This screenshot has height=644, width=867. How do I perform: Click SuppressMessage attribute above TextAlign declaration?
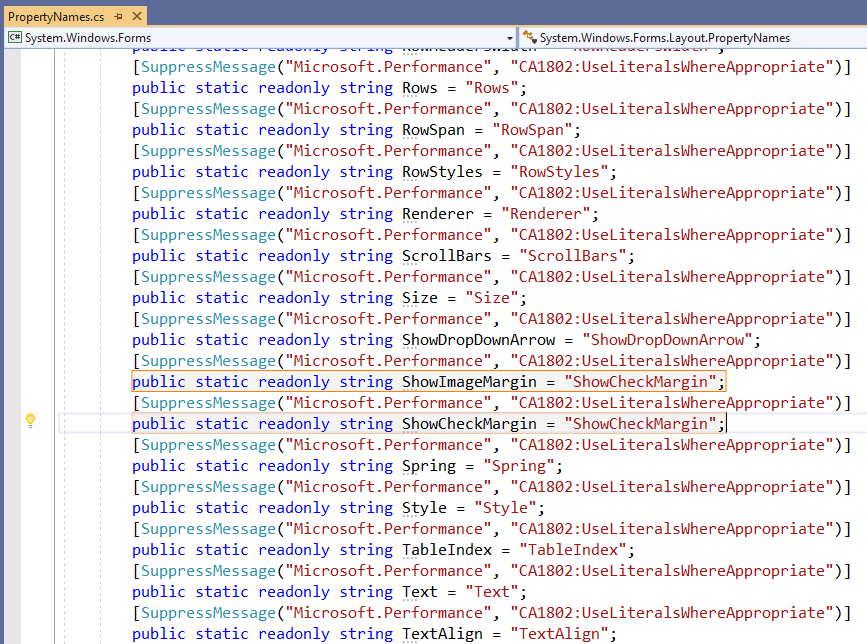coord(208,612)
